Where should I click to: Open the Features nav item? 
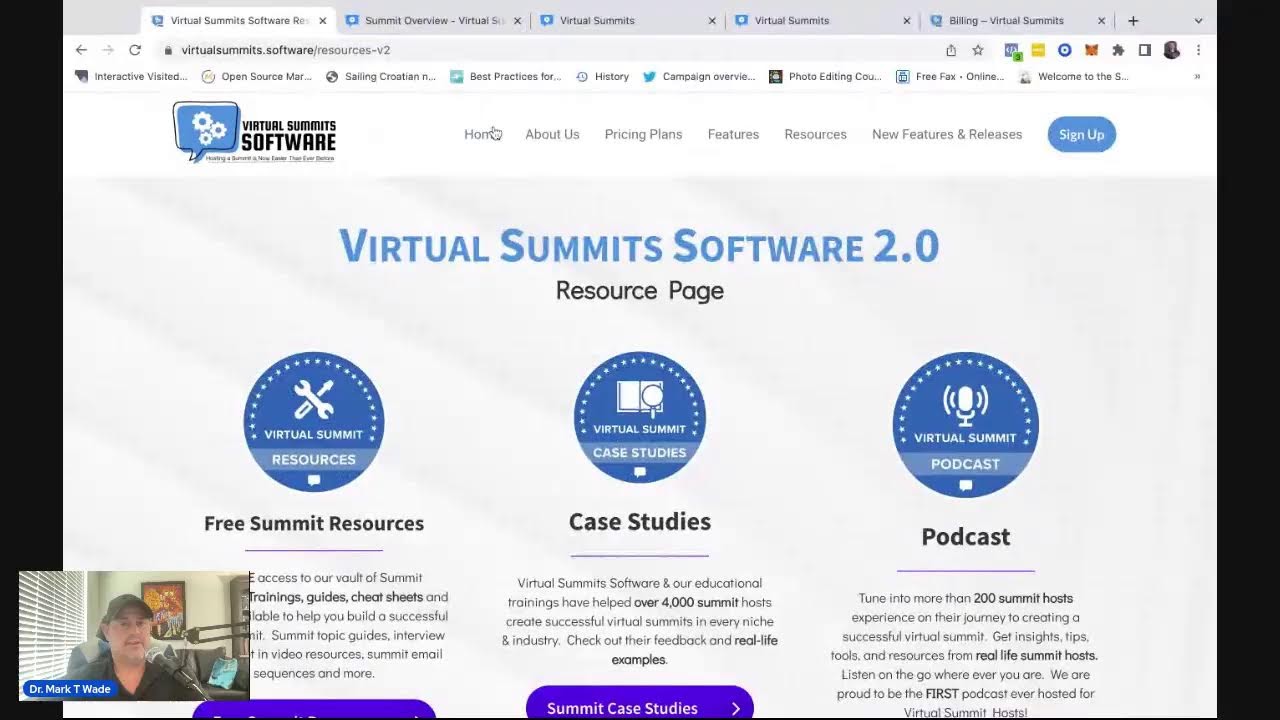coord(733,134)
